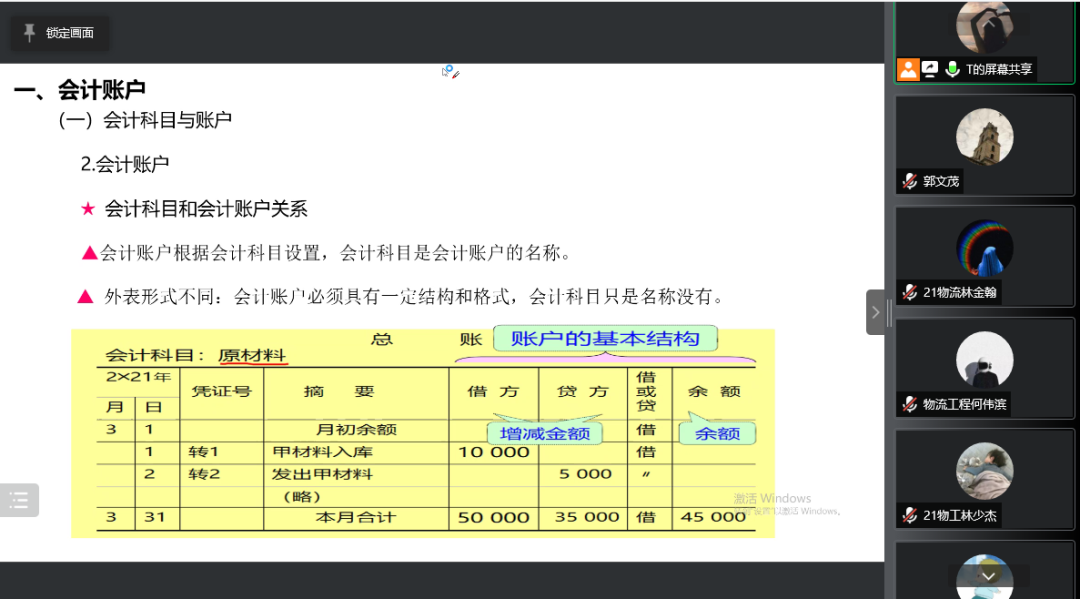The width and height of the screenshot is (1080, 599).
Task: Click muted microphone icon for 21物流林金翰
Action: (x=909, y=292)
